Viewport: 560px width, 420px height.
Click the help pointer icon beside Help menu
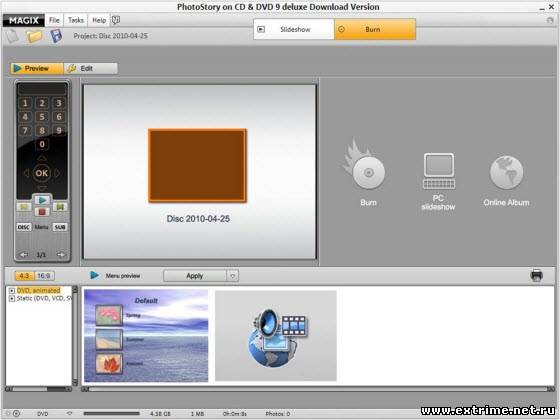[116, 20]
